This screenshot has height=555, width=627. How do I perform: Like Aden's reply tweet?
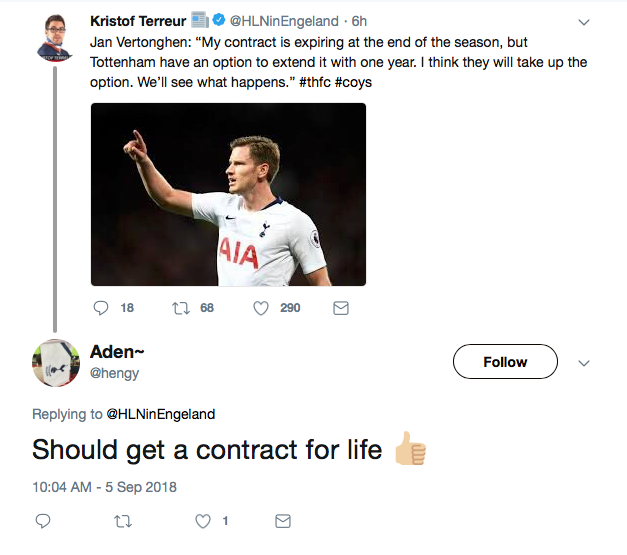[203, 521]
